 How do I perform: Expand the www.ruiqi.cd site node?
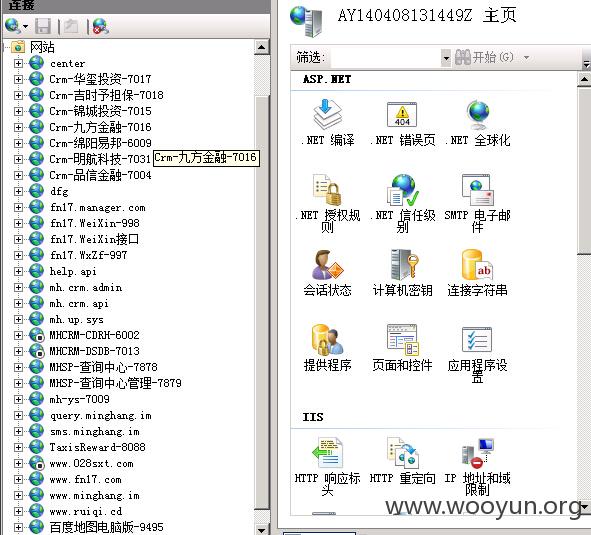(x=18, y=512)
